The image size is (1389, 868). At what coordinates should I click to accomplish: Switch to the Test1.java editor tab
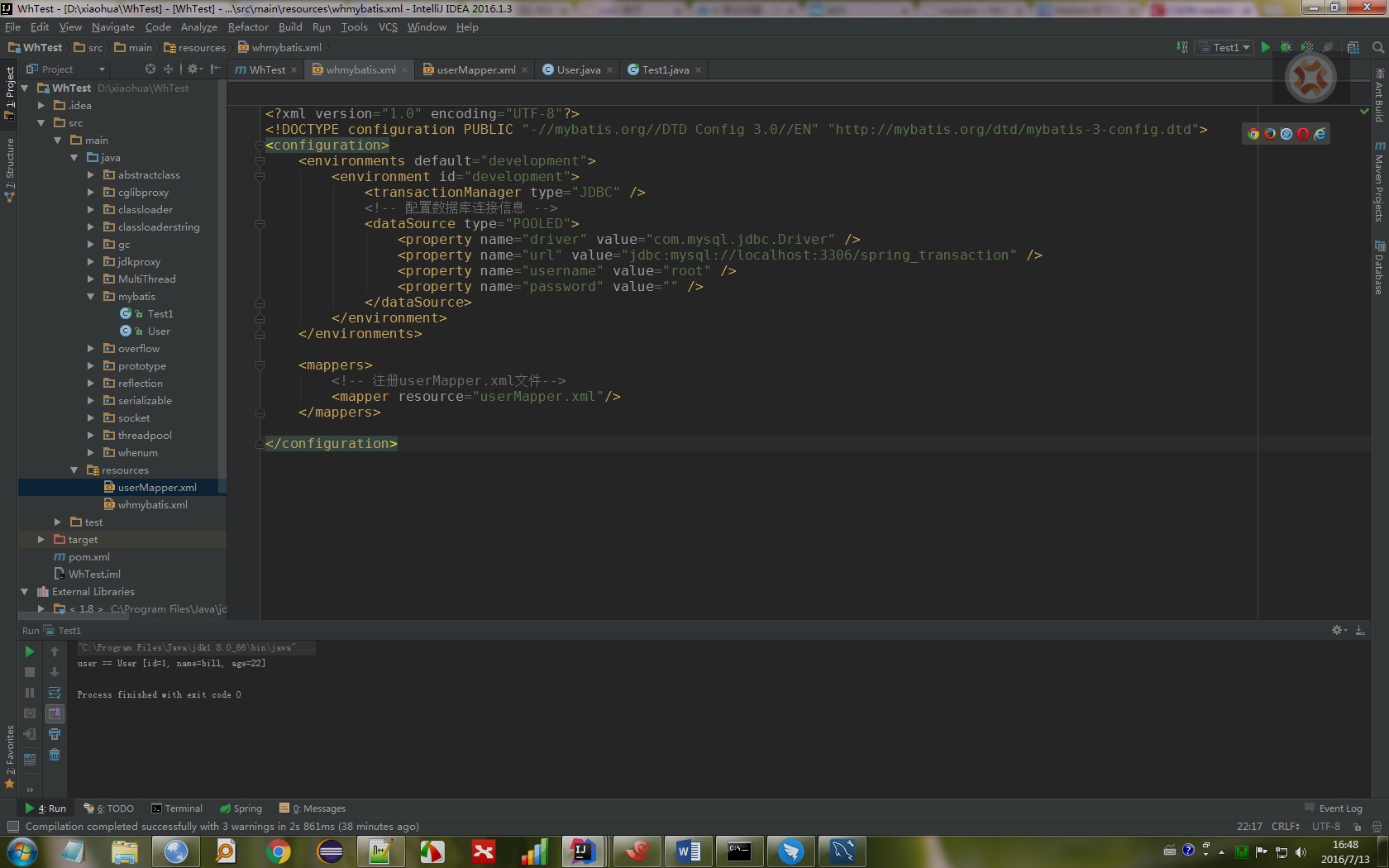(665, 69)
